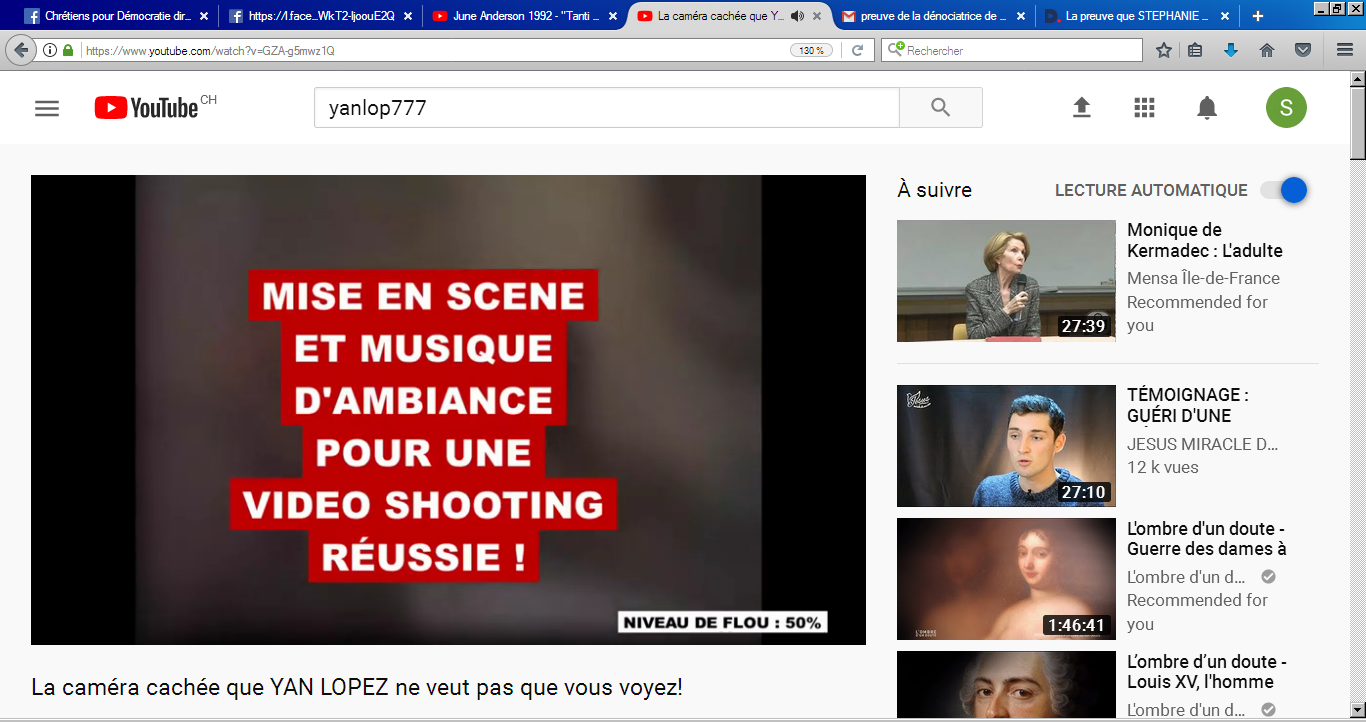Open a new browser tab

click(x=1257, y=16)
